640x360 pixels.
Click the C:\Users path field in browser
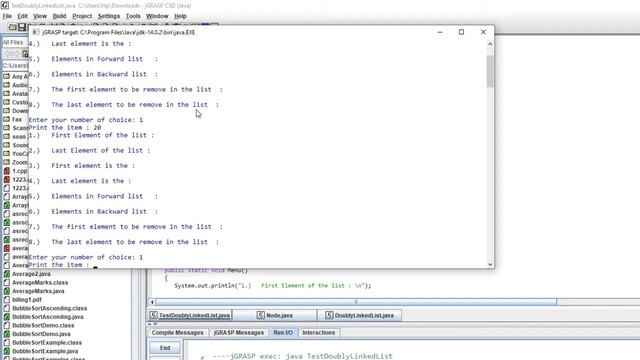coord(16,65)
